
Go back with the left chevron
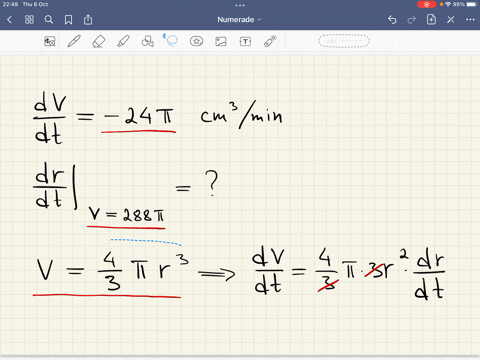[x=9, y=20]
